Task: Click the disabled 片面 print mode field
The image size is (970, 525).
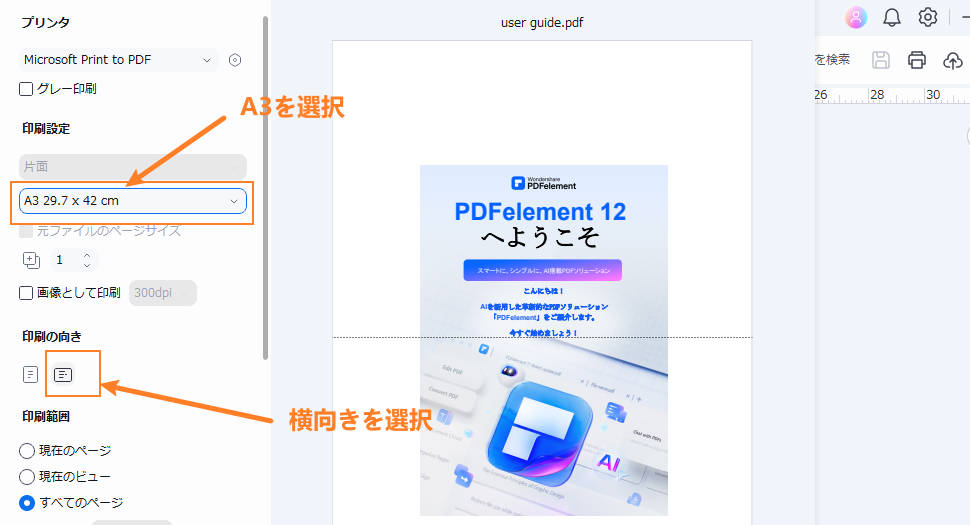Action: pos(132,166)
